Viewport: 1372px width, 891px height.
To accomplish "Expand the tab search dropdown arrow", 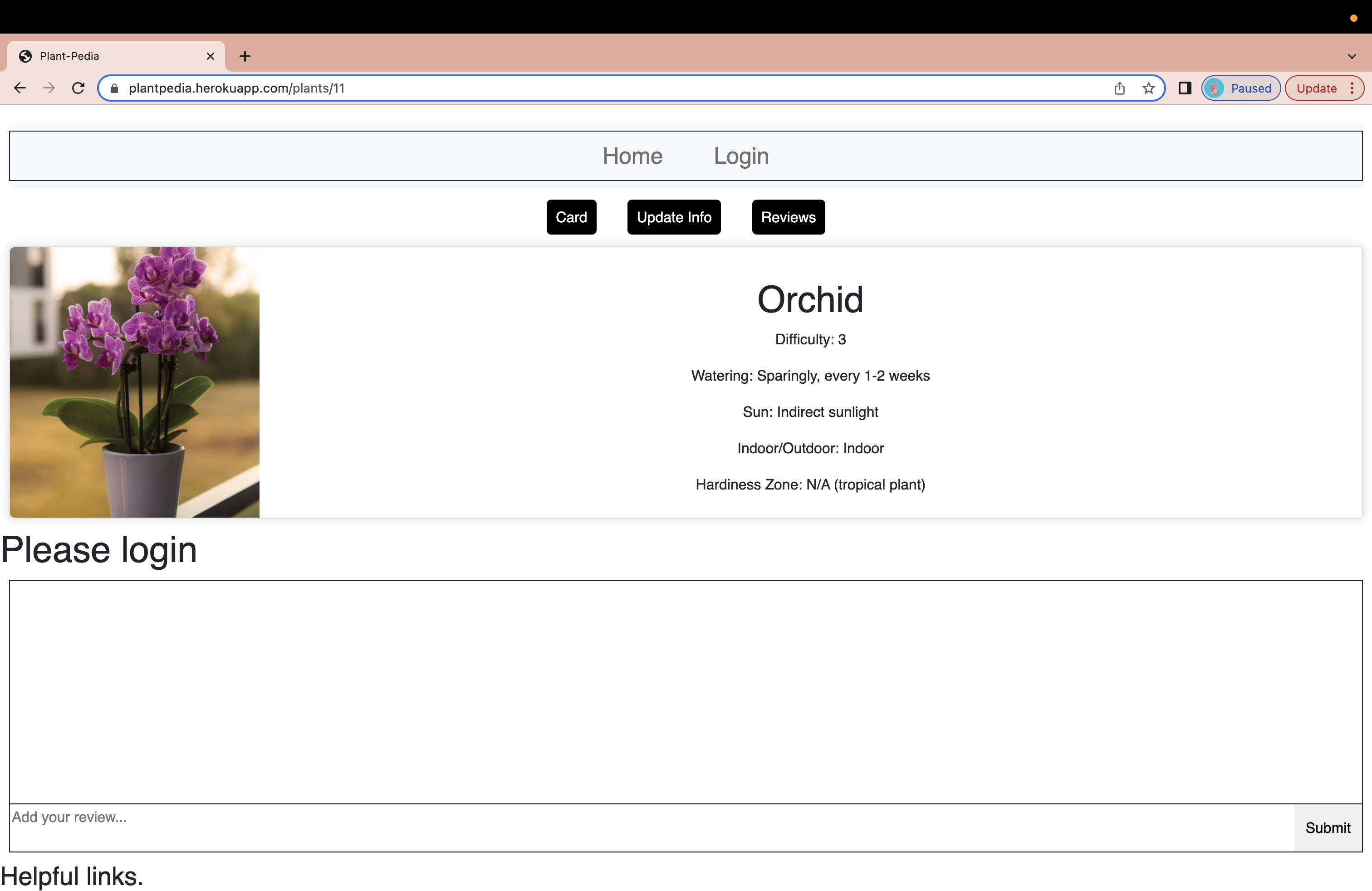I will coord(1352,56).
